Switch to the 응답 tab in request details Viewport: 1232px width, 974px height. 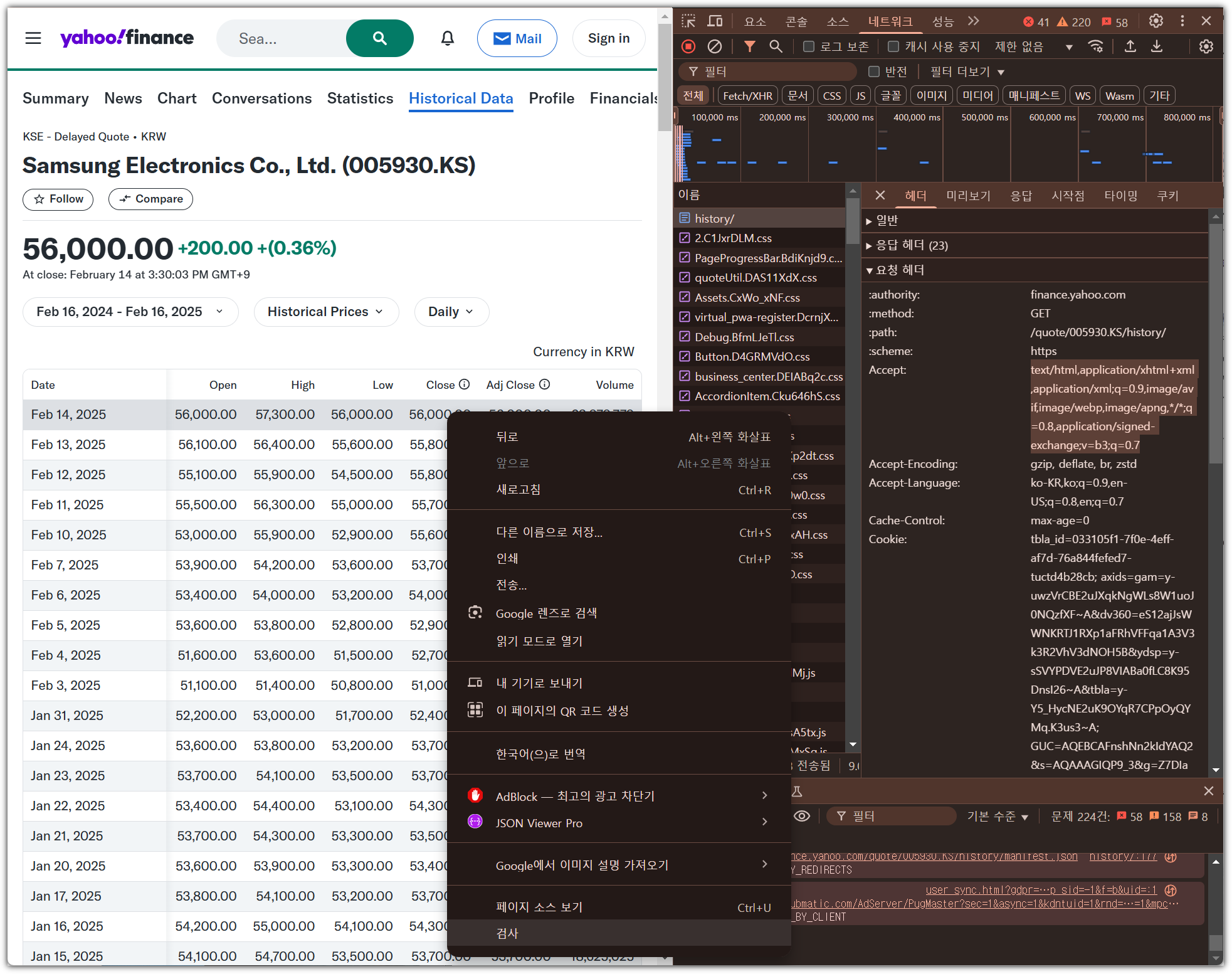1021,196
